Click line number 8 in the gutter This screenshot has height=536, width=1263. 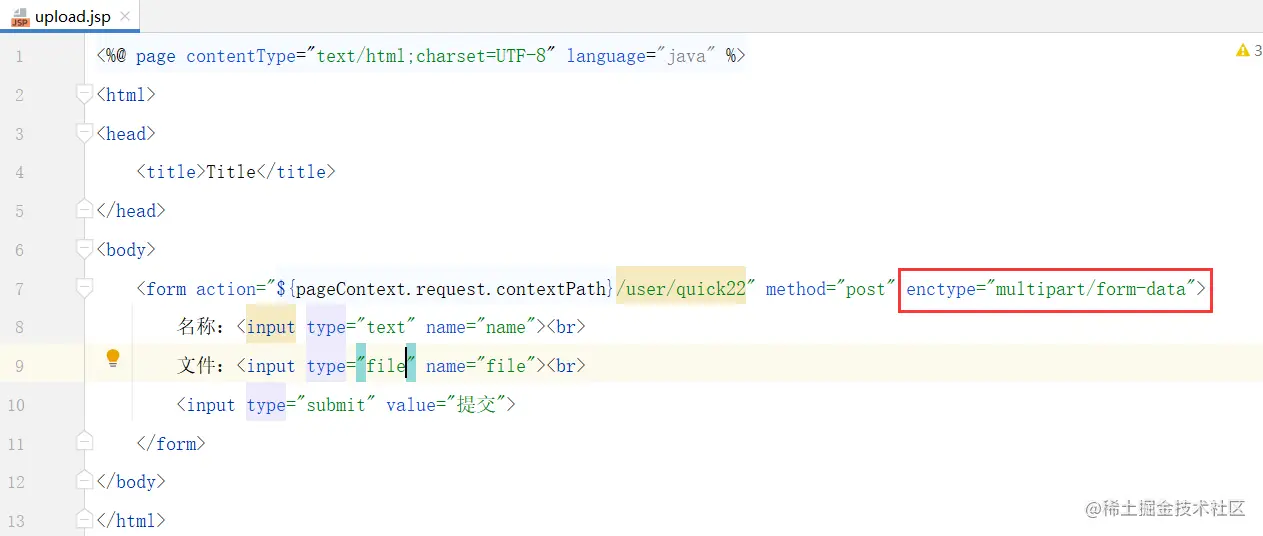pyautogui.click(x=19, y=328)
